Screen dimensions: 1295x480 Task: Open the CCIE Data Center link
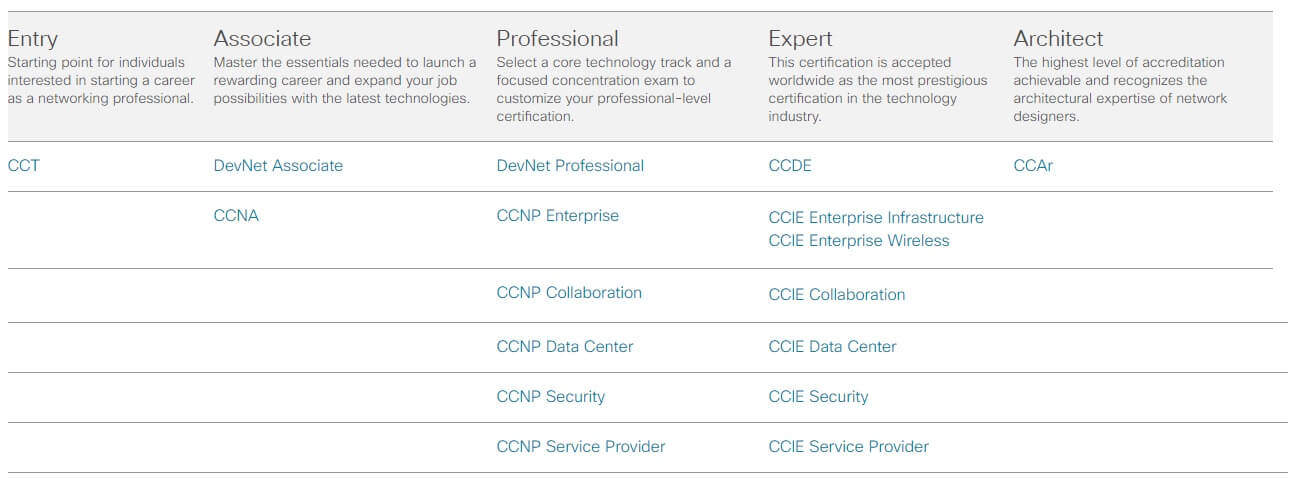point(832,347)
